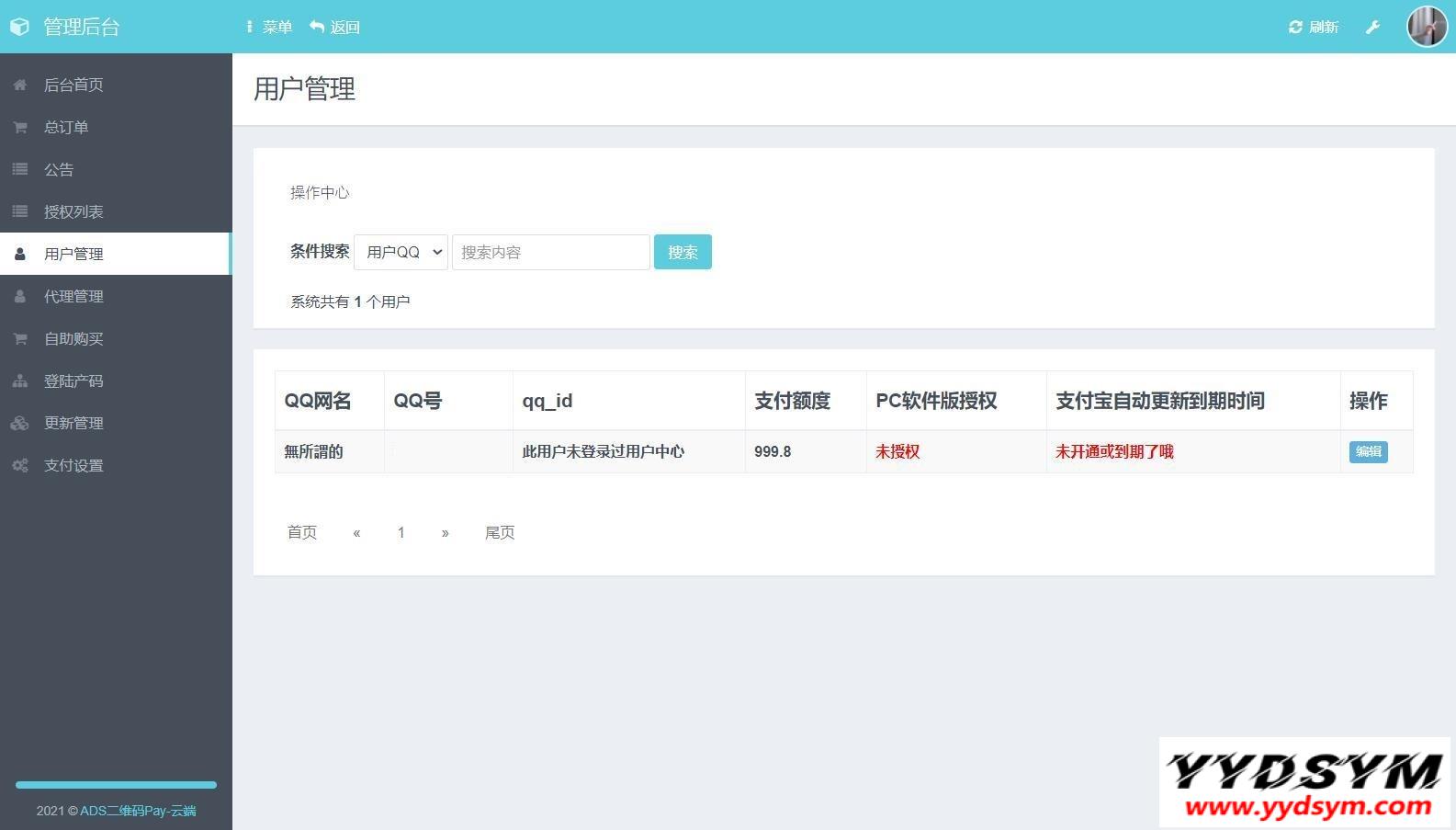Go to the 尾页 last page link
The width and height of the screenshot is (1456, 830).
(500, 533)
